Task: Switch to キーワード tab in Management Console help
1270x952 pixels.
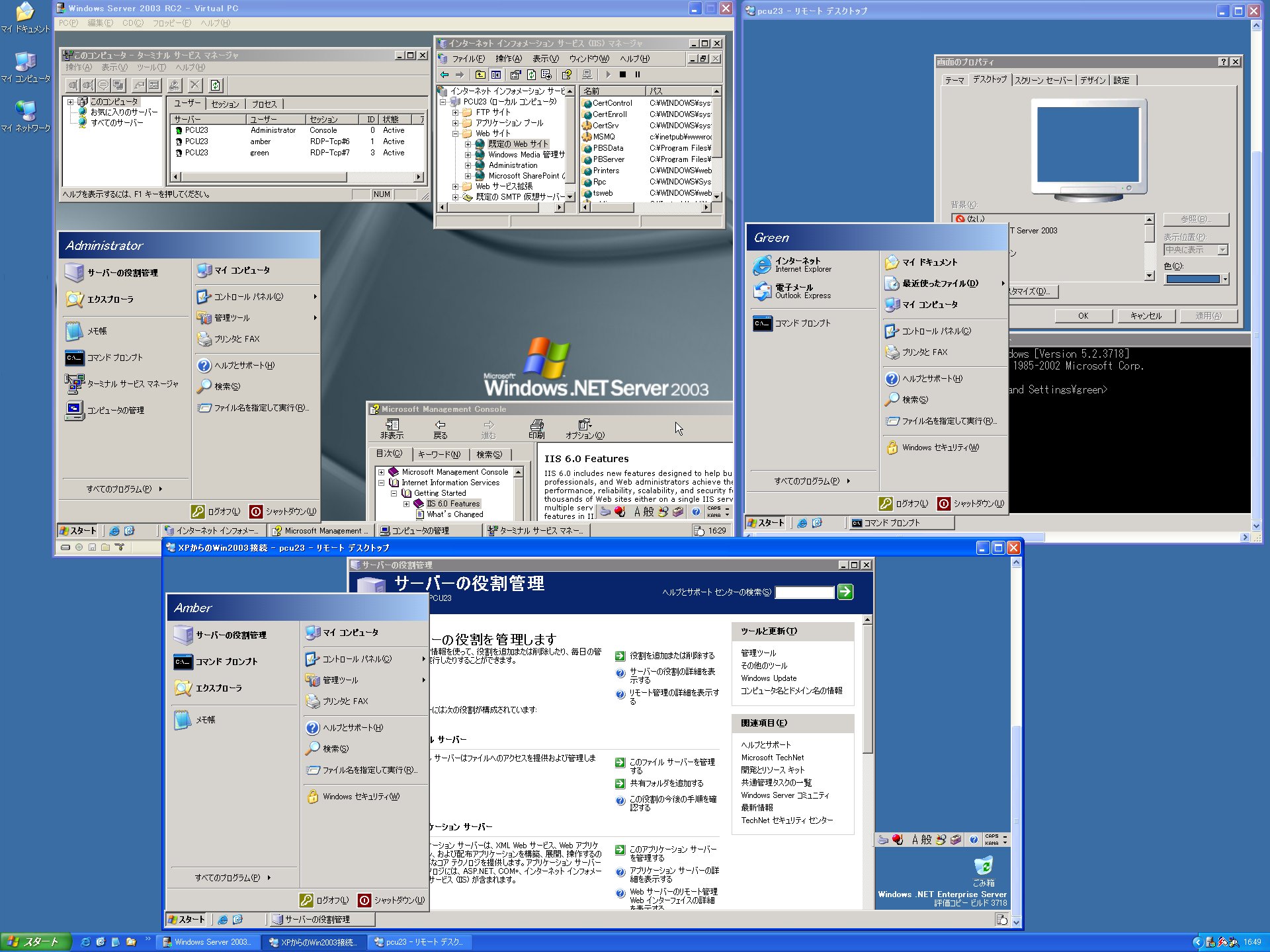Action: (x=439, y=455)
